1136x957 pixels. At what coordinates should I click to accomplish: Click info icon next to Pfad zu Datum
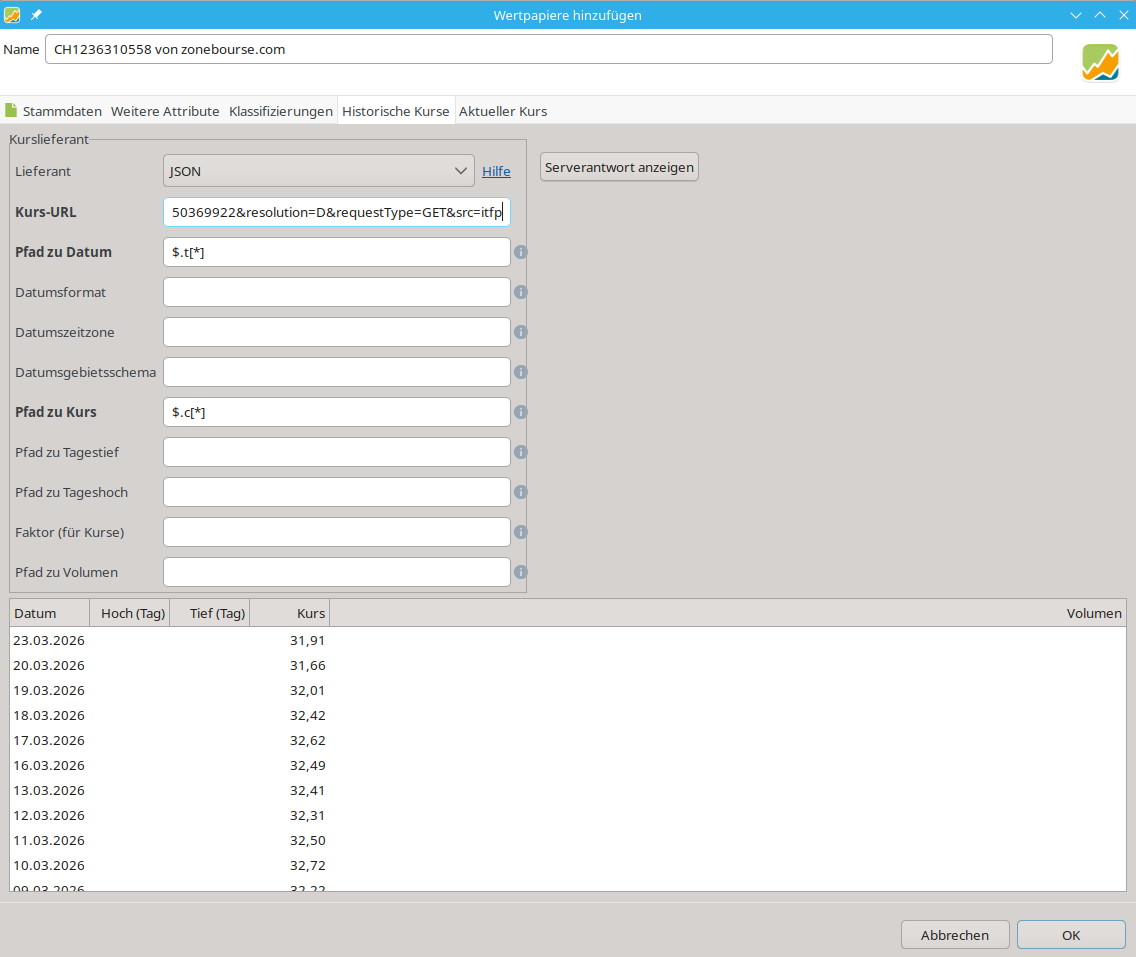tap(520, 252)
